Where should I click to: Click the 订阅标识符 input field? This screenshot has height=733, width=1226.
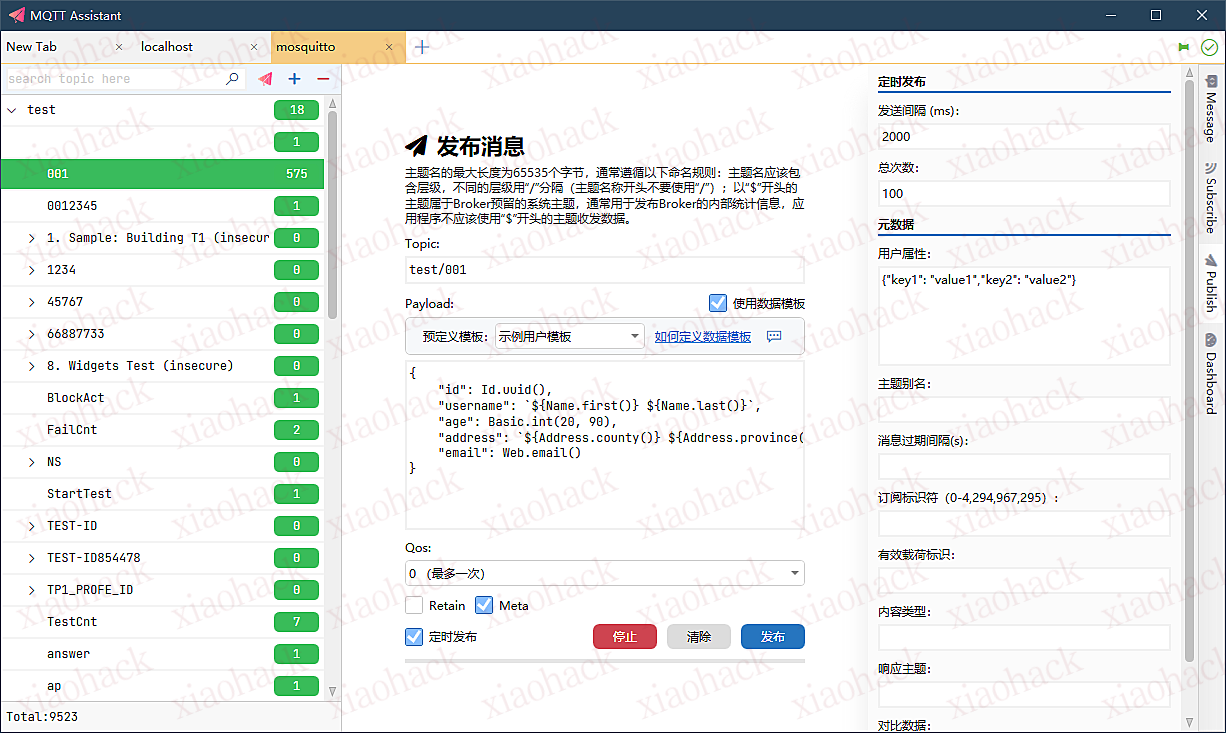point(1024,524)
